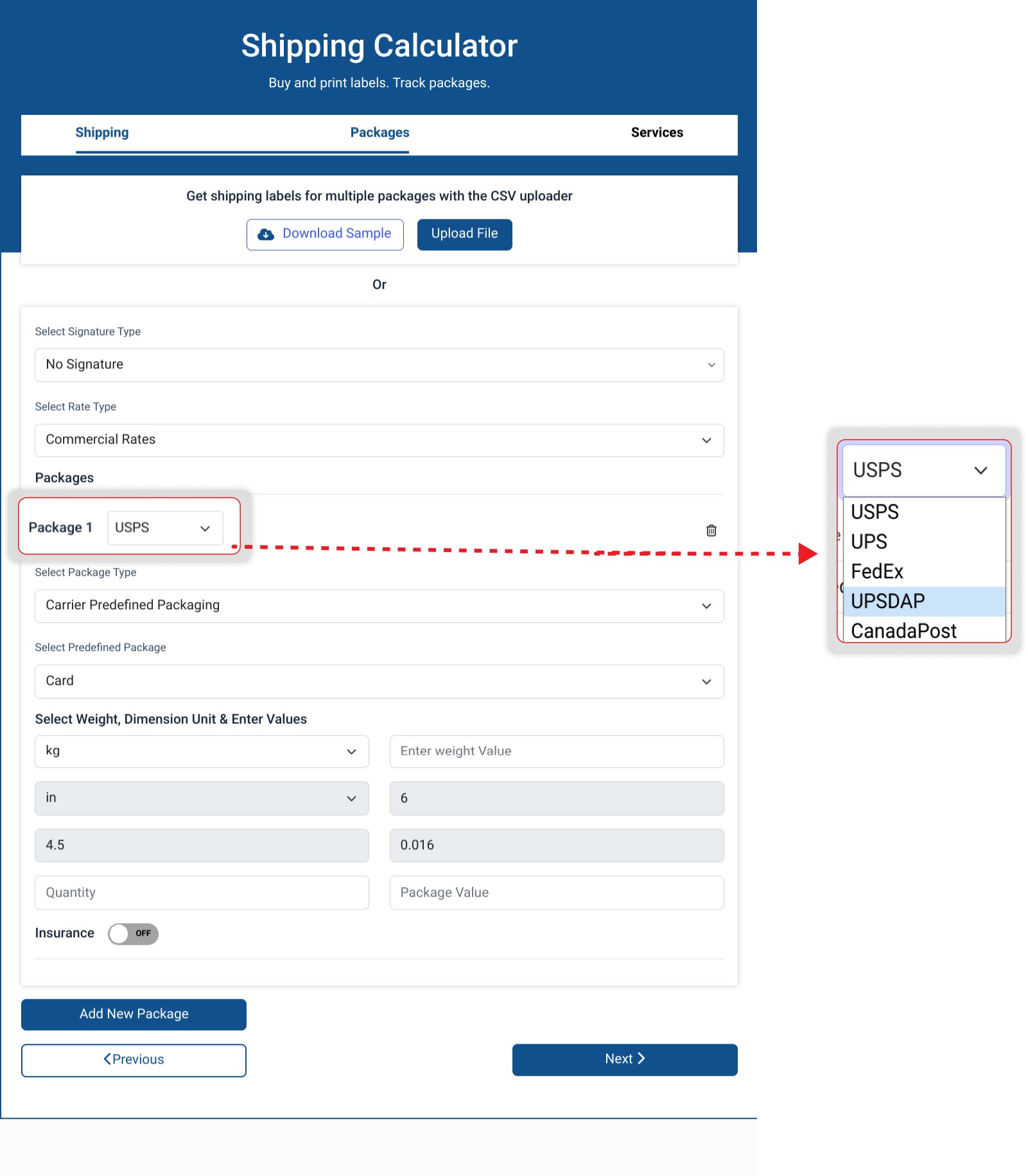Select FedEx from the carrier options
The height and width of the screenshot is (1176, 1028).
876,571
